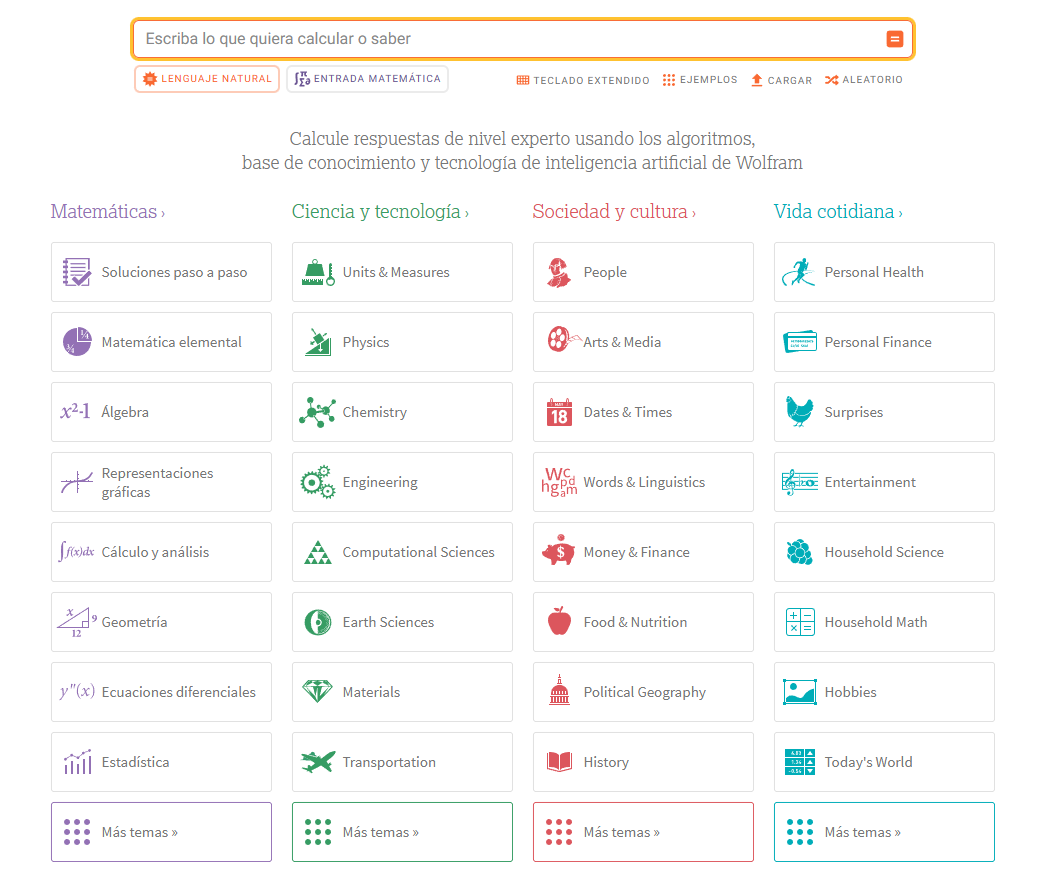The height and width of the screenshot is (879, 1044).
Task: Expand the Matemáticas category heading
Action: point(107,211)
